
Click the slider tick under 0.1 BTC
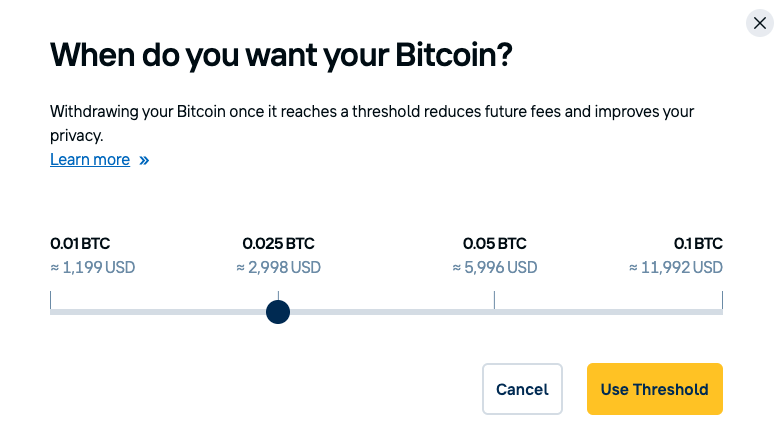click(x=721, y=301)
